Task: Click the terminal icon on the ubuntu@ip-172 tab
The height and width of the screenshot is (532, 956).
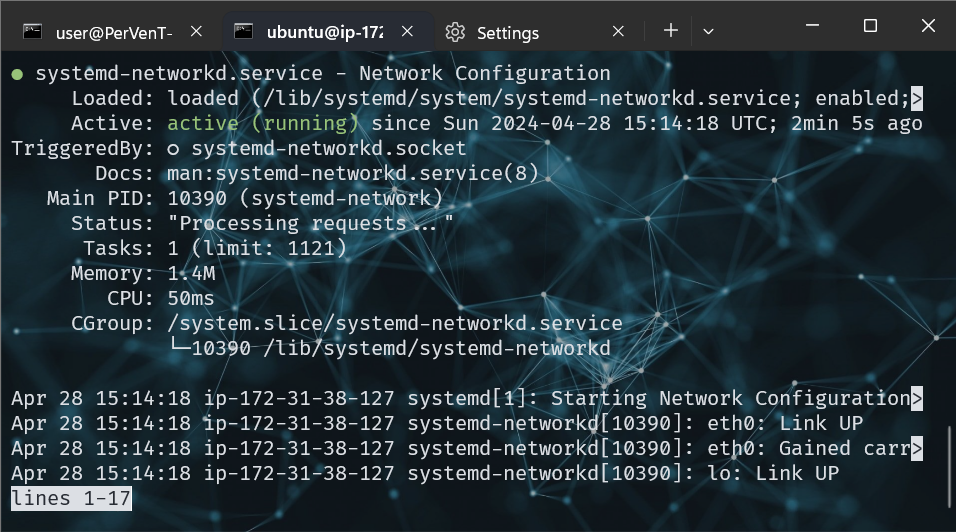Action: (x=243, y=32)
